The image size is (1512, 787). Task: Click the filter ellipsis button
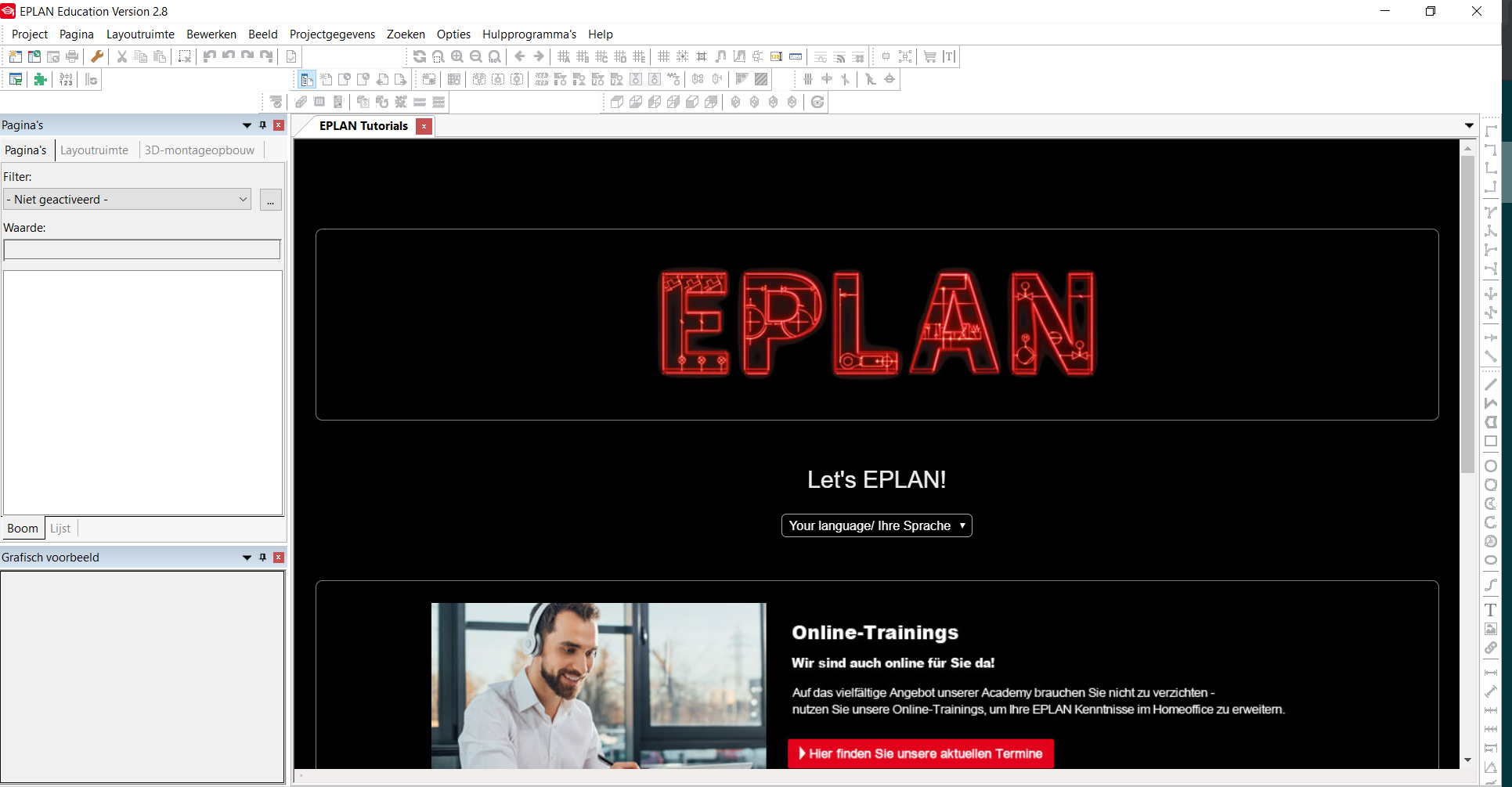click(x=270, y=200)
